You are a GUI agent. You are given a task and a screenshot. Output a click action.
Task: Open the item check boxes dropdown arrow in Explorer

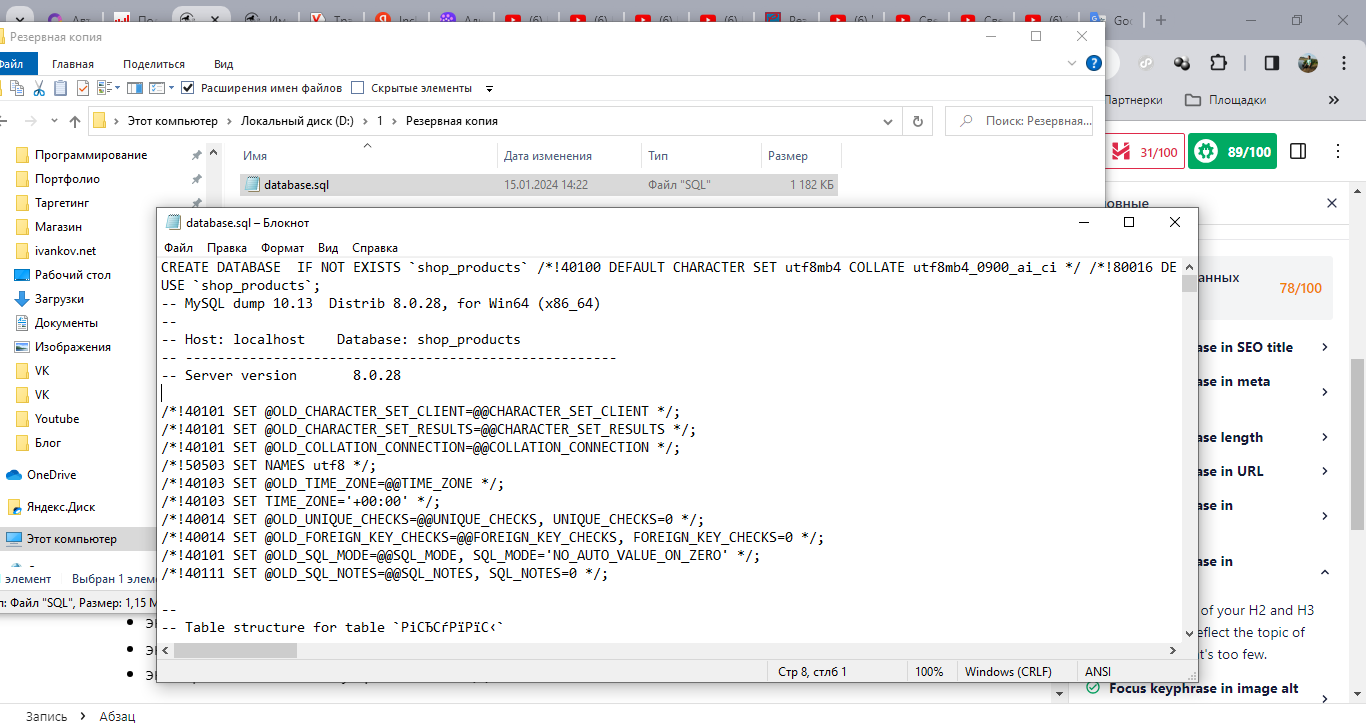tap(171, 87)
